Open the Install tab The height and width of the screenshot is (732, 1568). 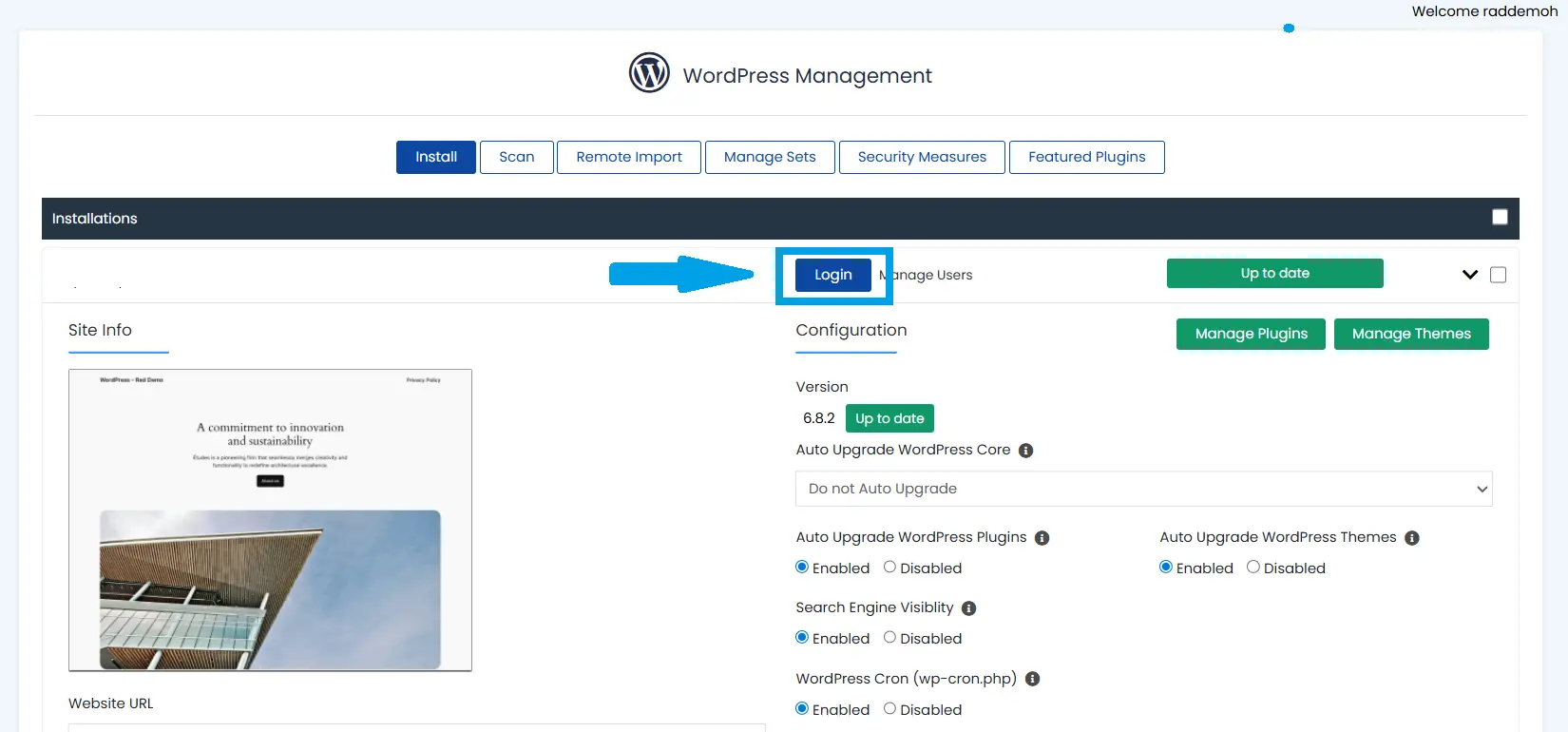point(436,157)
